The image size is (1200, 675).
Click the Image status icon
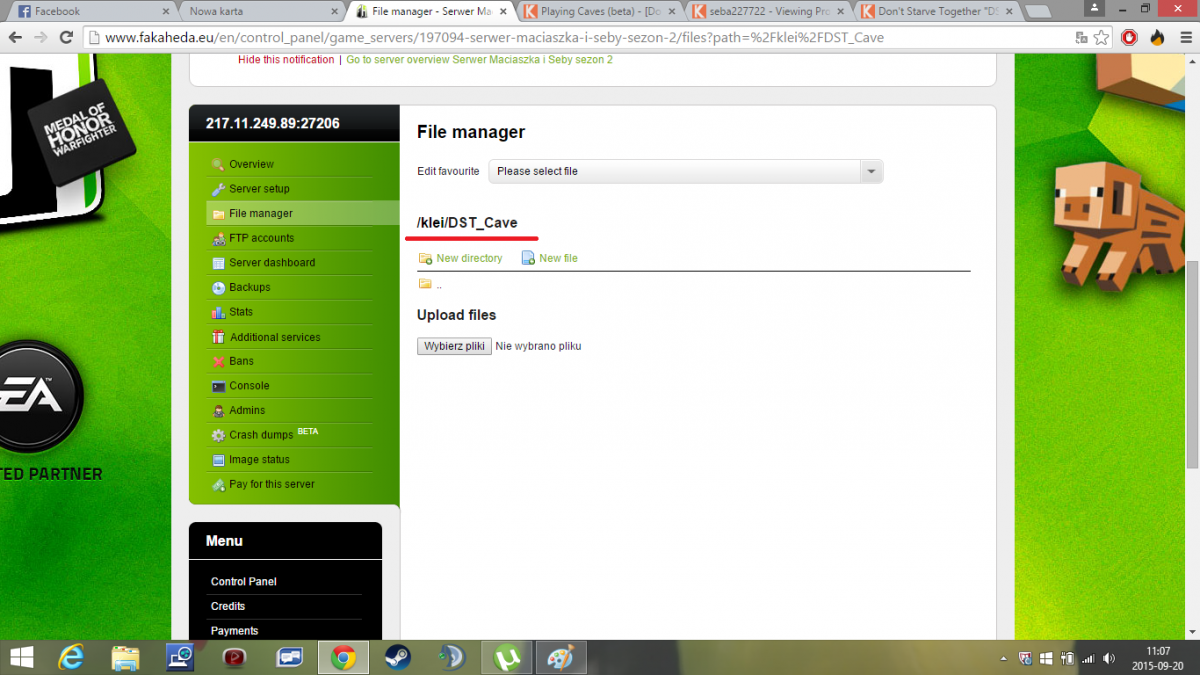218,460
